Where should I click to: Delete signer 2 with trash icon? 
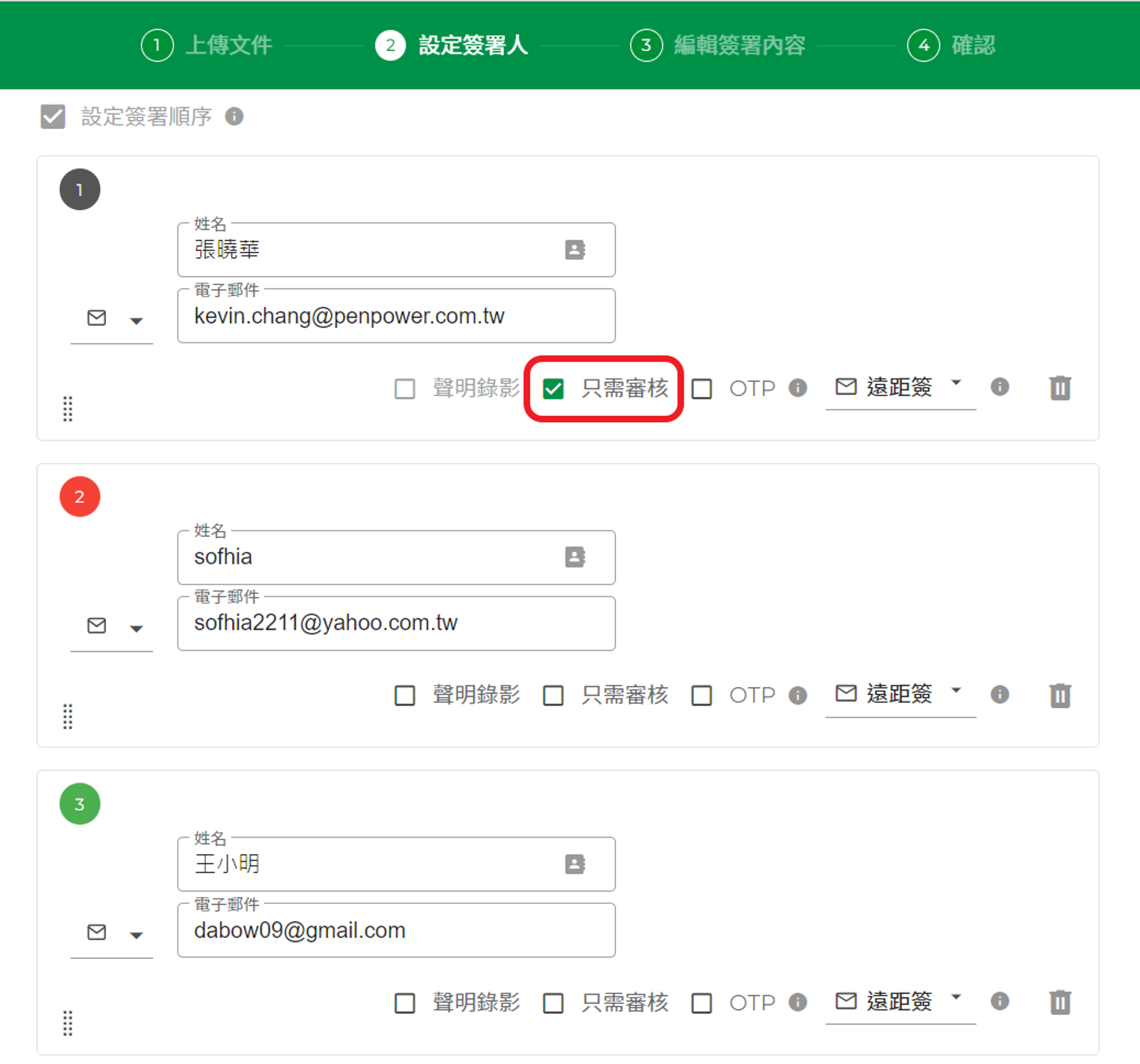coord(1060,695)
